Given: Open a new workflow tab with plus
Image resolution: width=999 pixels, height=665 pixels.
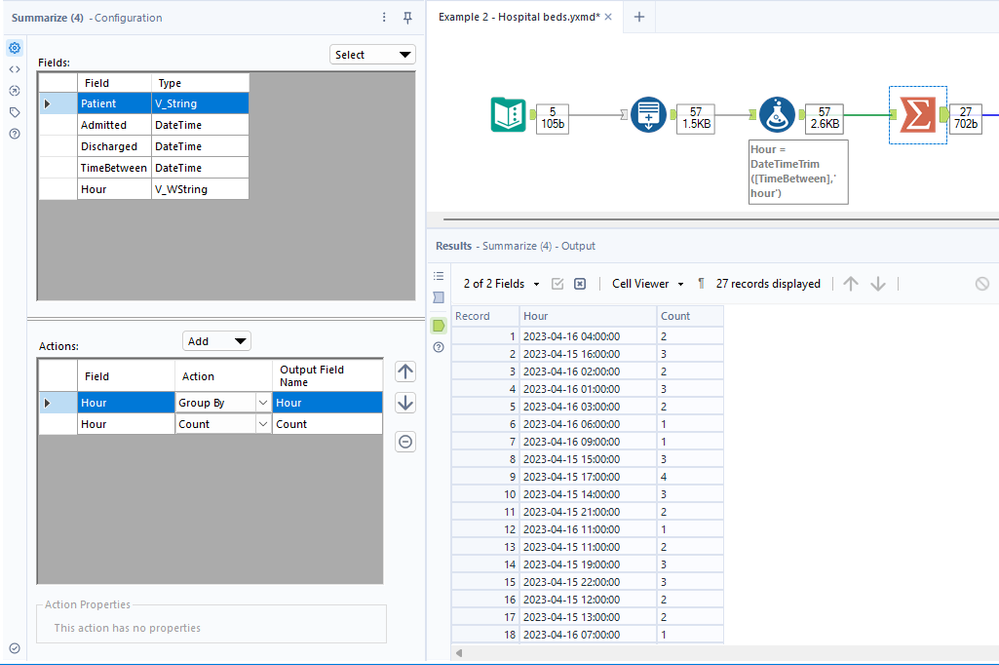Looking at the screenshot, I should pos(639,17).
